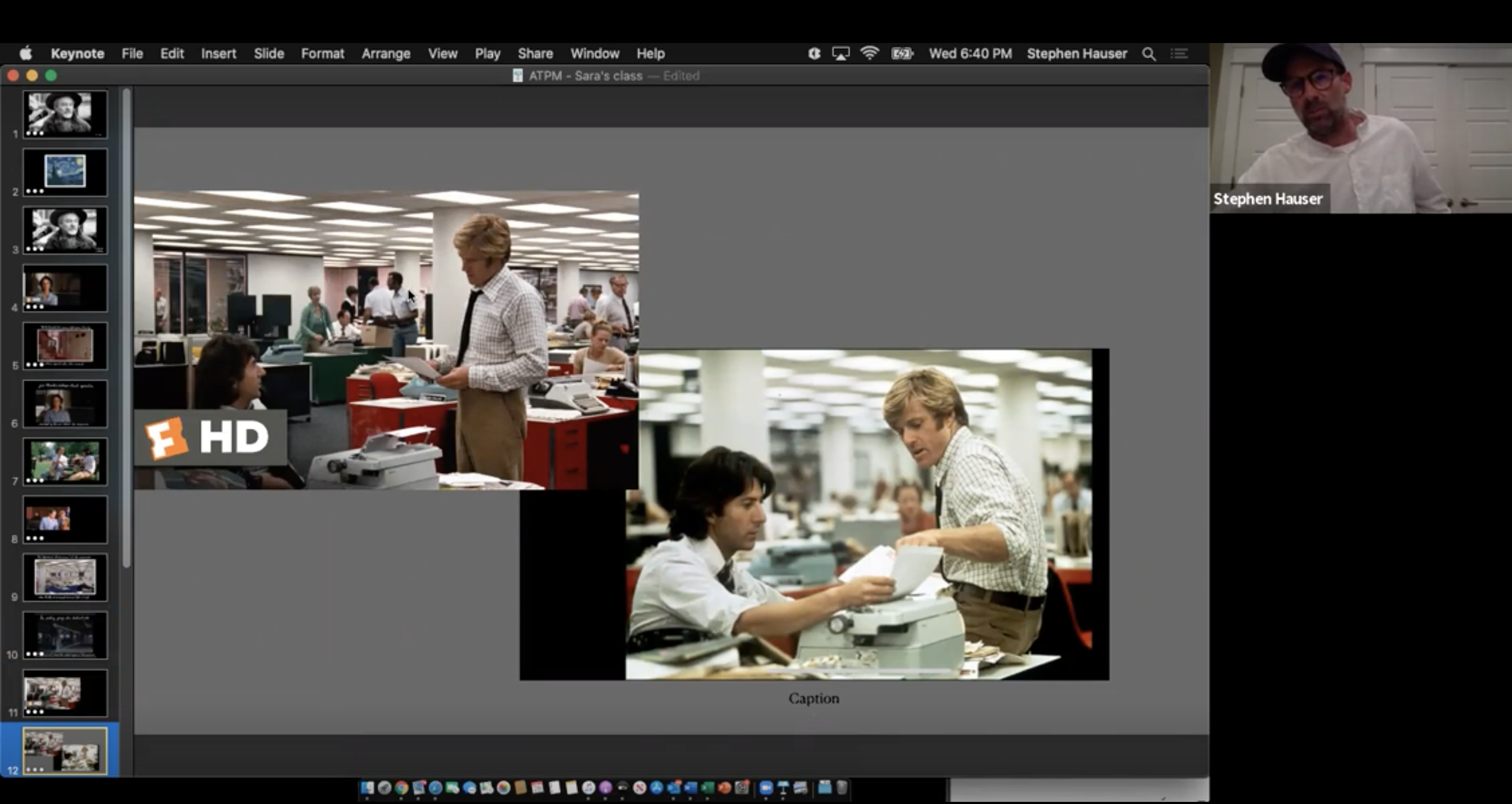The image size is (1512, 804).
Task: Click the Wi-Fi status icon
Action: click(869, 54)
